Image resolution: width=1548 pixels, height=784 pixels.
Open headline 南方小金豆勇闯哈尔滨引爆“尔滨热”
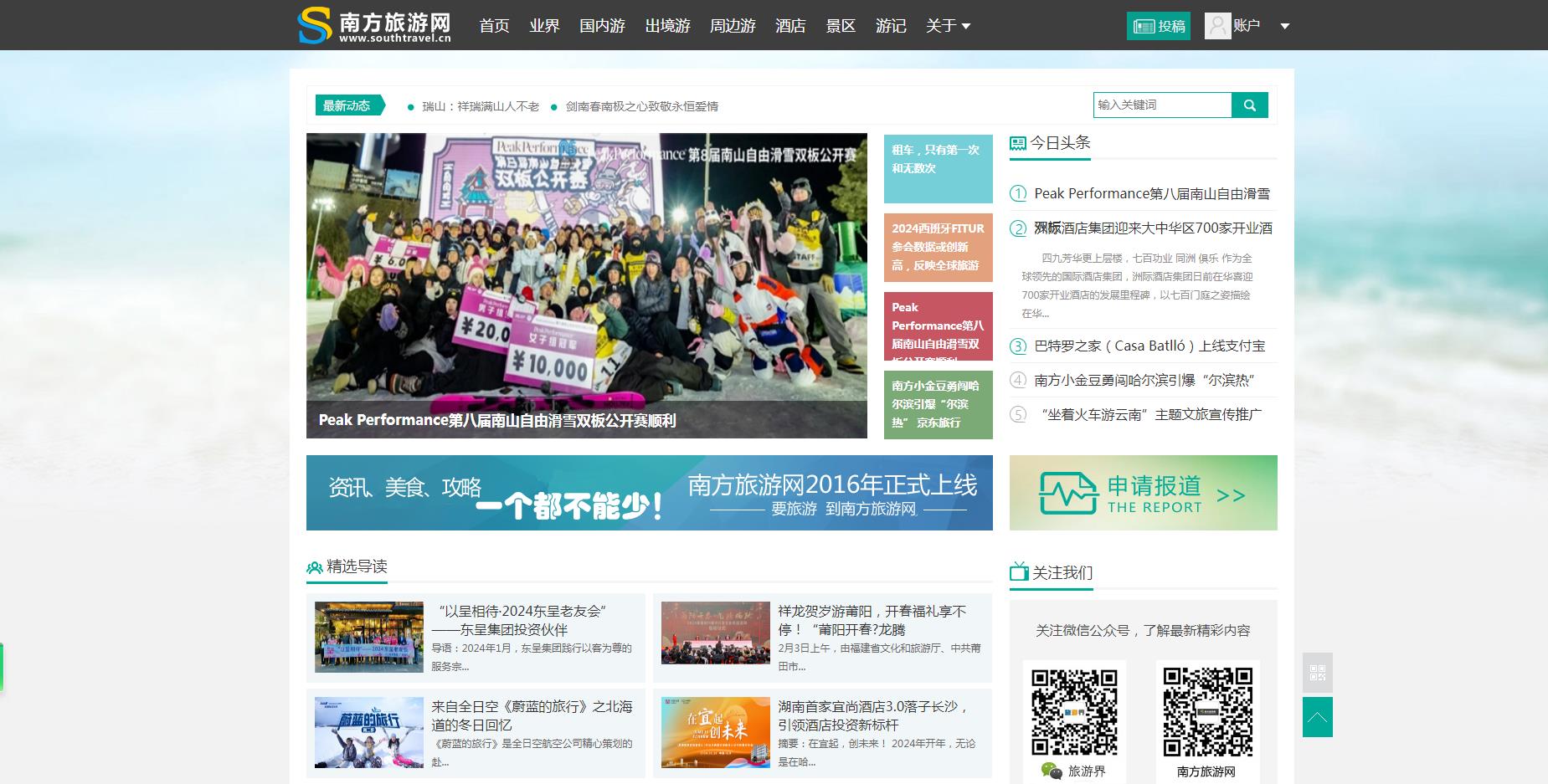[1144, 380]
